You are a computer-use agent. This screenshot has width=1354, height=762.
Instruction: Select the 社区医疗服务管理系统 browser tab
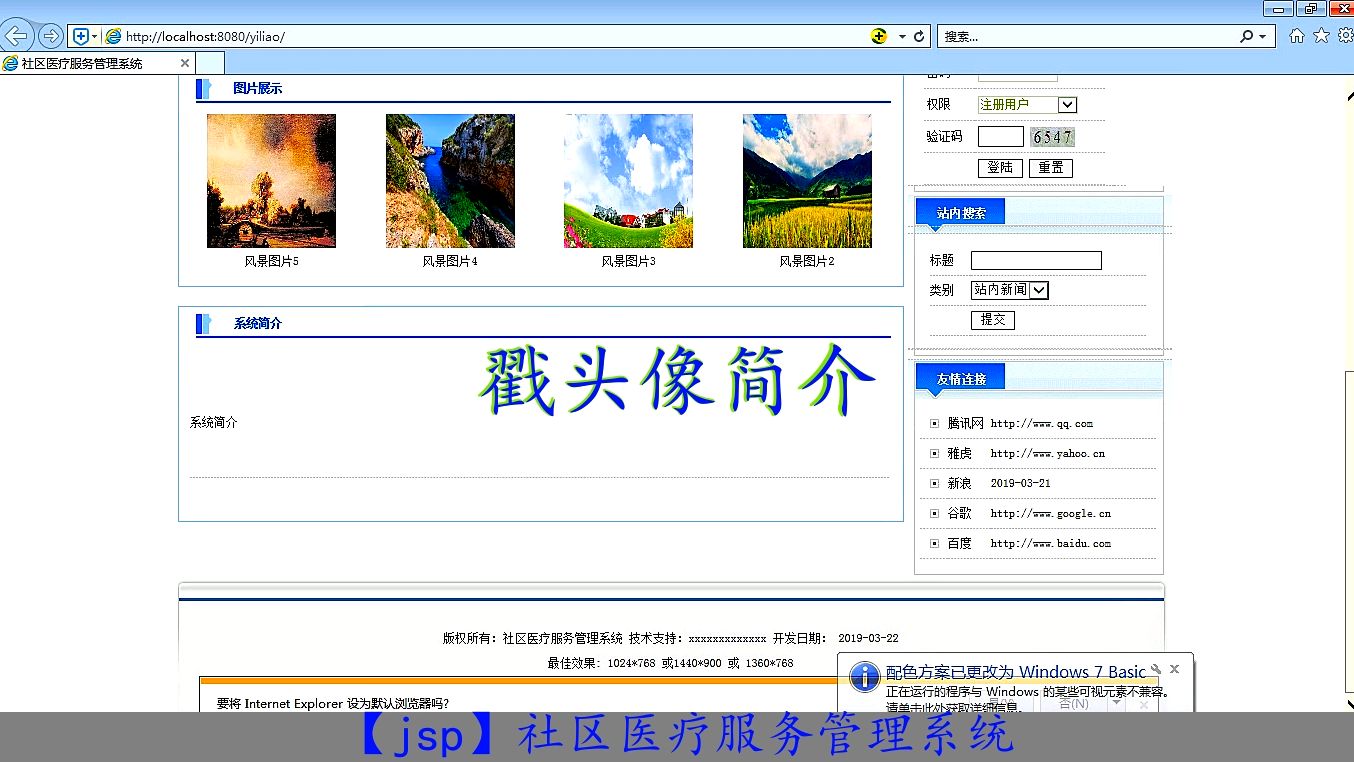(97, 63)
